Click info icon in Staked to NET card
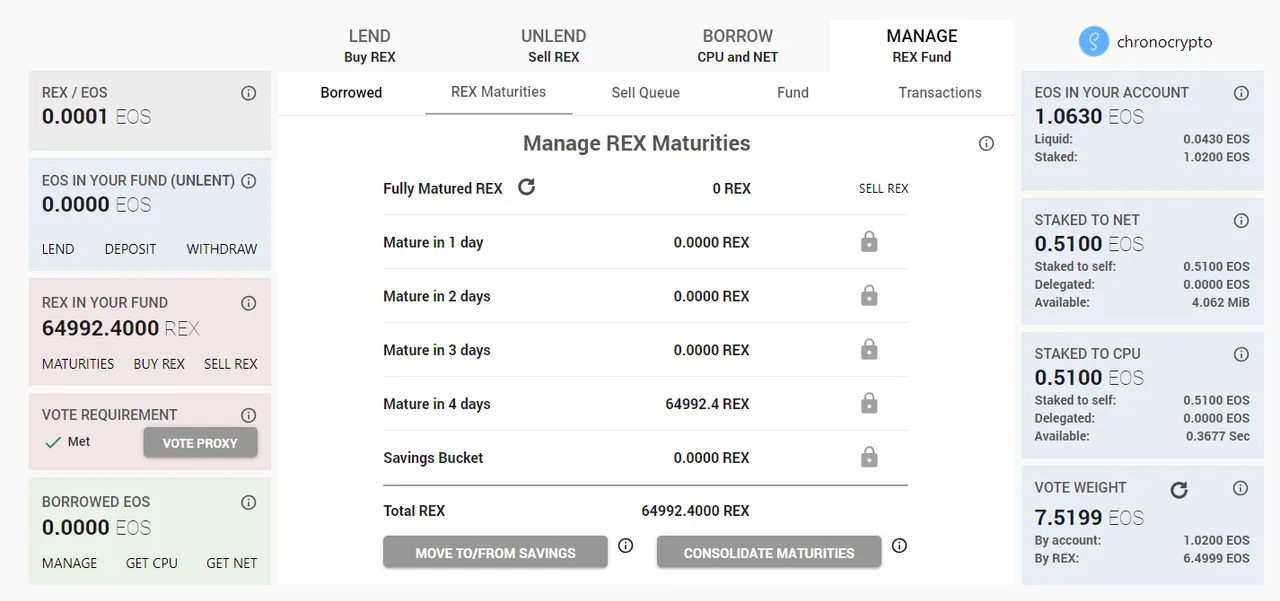 click(x=1241, y=220)
